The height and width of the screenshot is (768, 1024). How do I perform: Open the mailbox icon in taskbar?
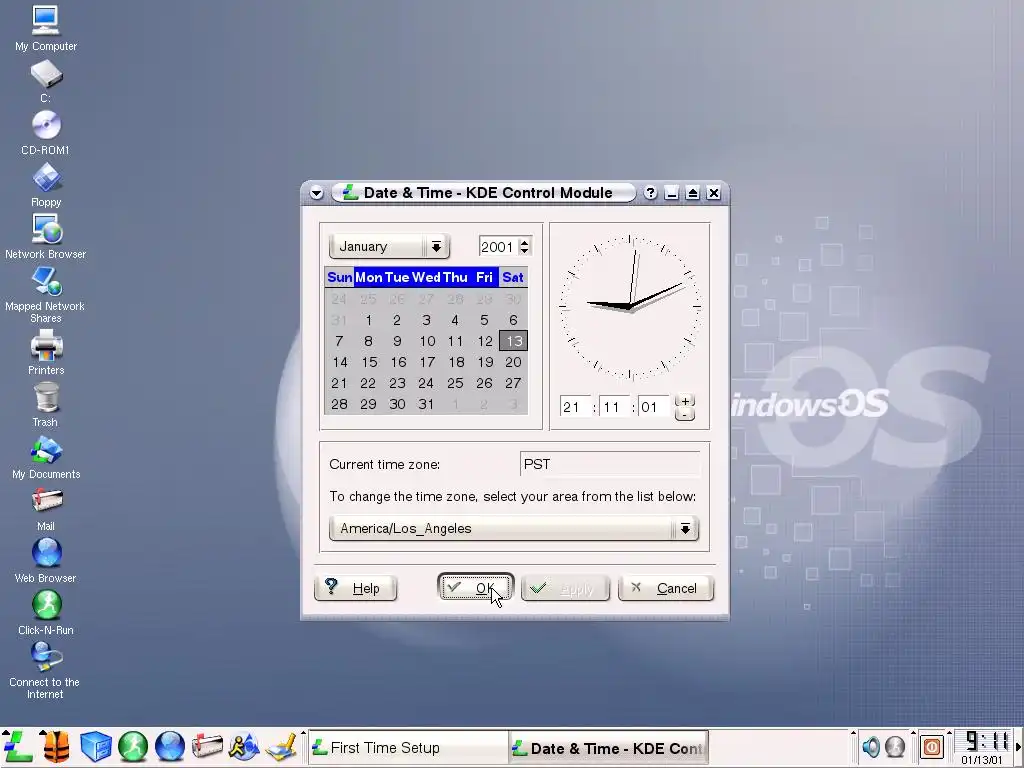click(x=207, y=747)
